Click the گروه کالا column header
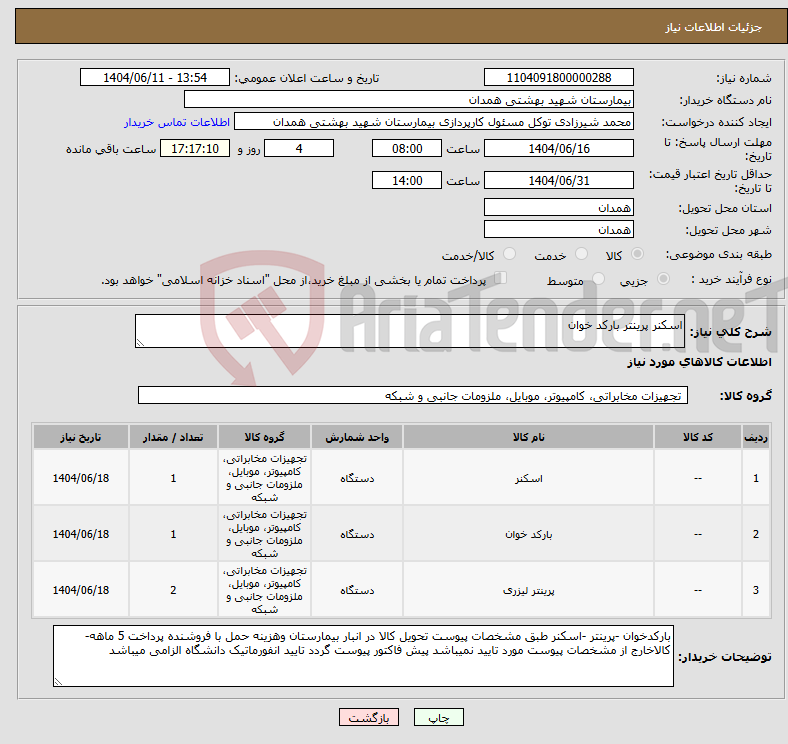This screenshot has height=744, width=788. coord(264,437)
